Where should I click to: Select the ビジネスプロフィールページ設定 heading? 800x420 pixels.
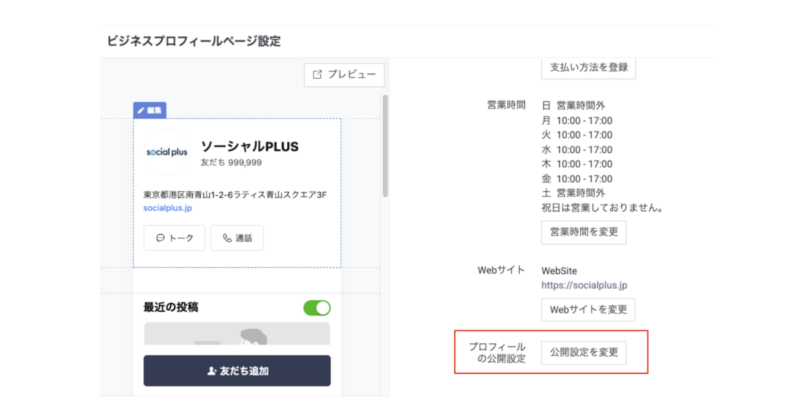(194, 41)
